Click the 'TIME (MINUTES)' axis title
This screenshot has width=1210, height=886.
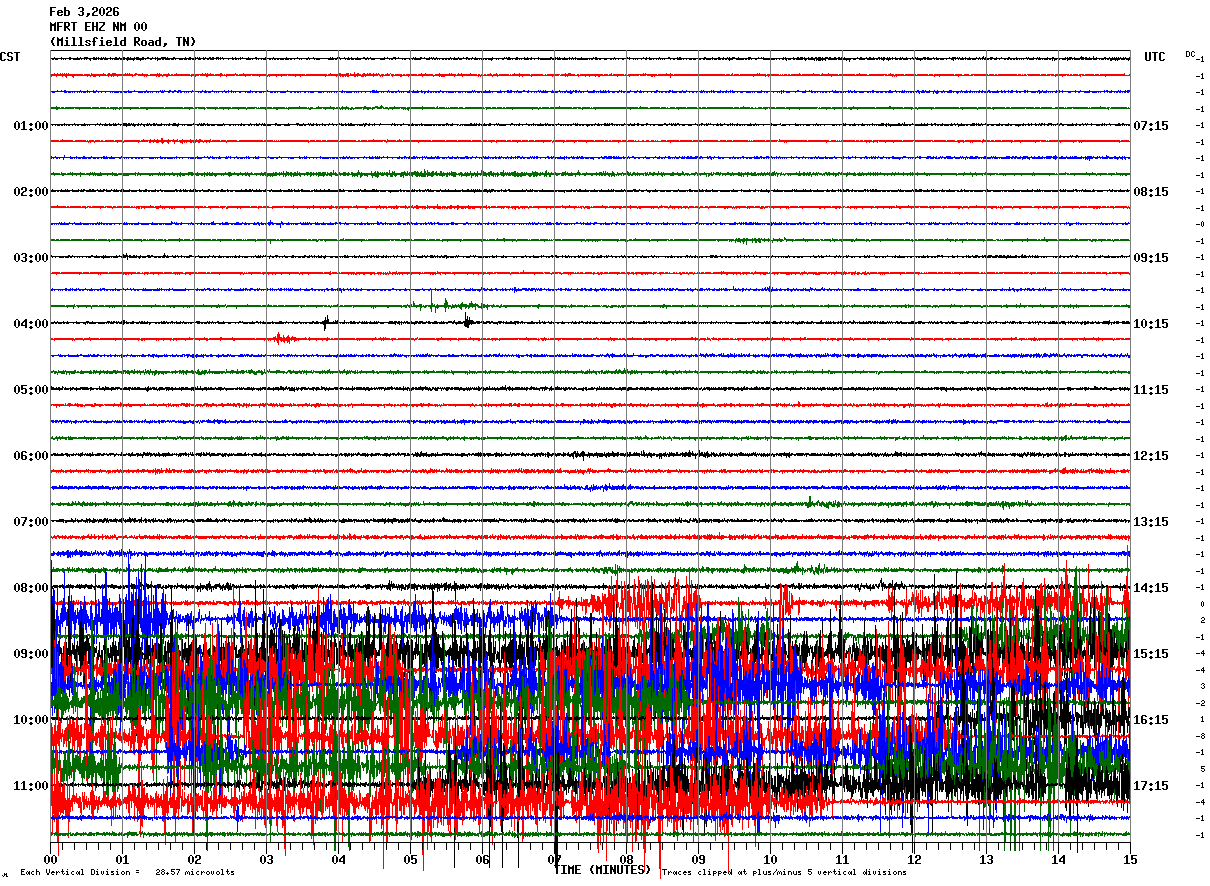coord(602,870)
